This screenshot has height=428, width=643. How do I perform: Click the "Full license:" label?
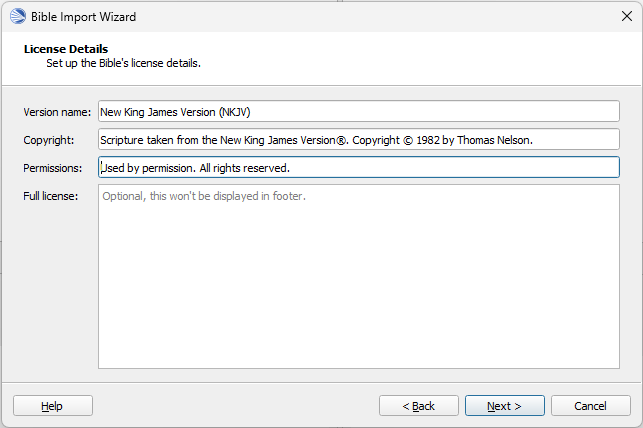[x=50, y=196]
